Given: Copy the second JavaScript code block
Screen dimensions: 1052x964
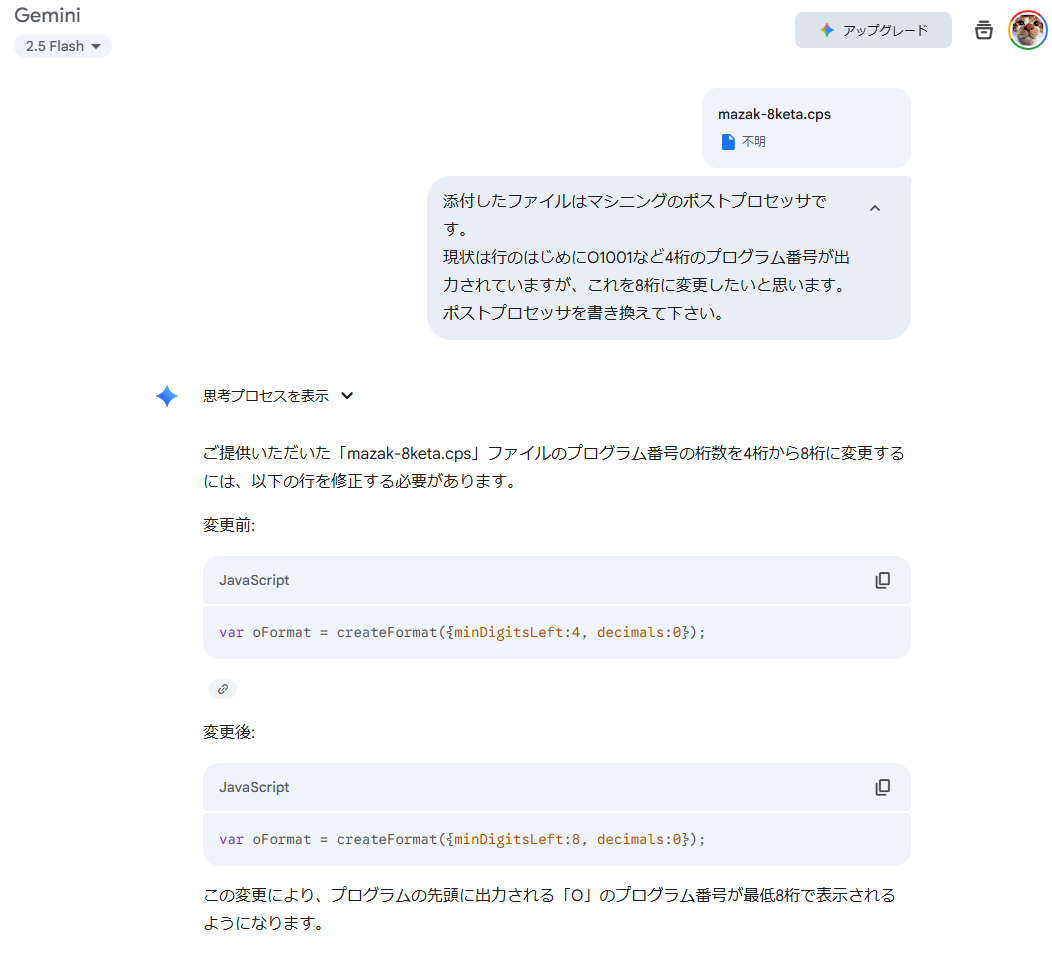Looking at the screenshot, I should click(882, 788).
